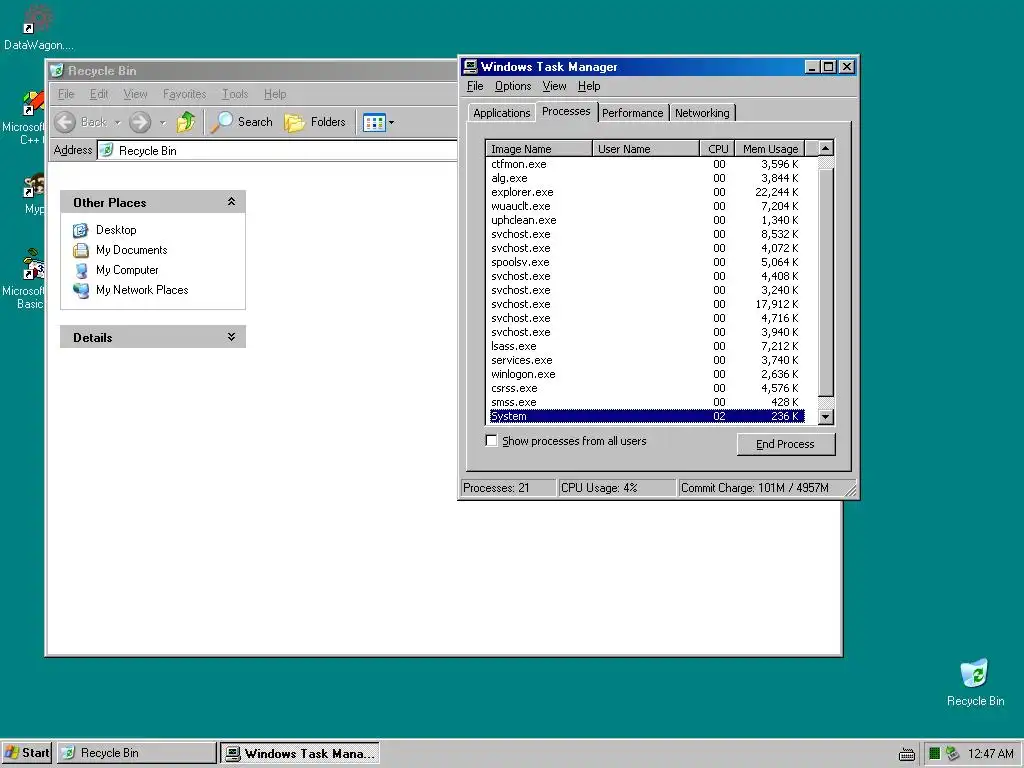Click the 12:47 AM clock in taskbar
Viewport: 1024px width, 768px height.
point(990,754)
